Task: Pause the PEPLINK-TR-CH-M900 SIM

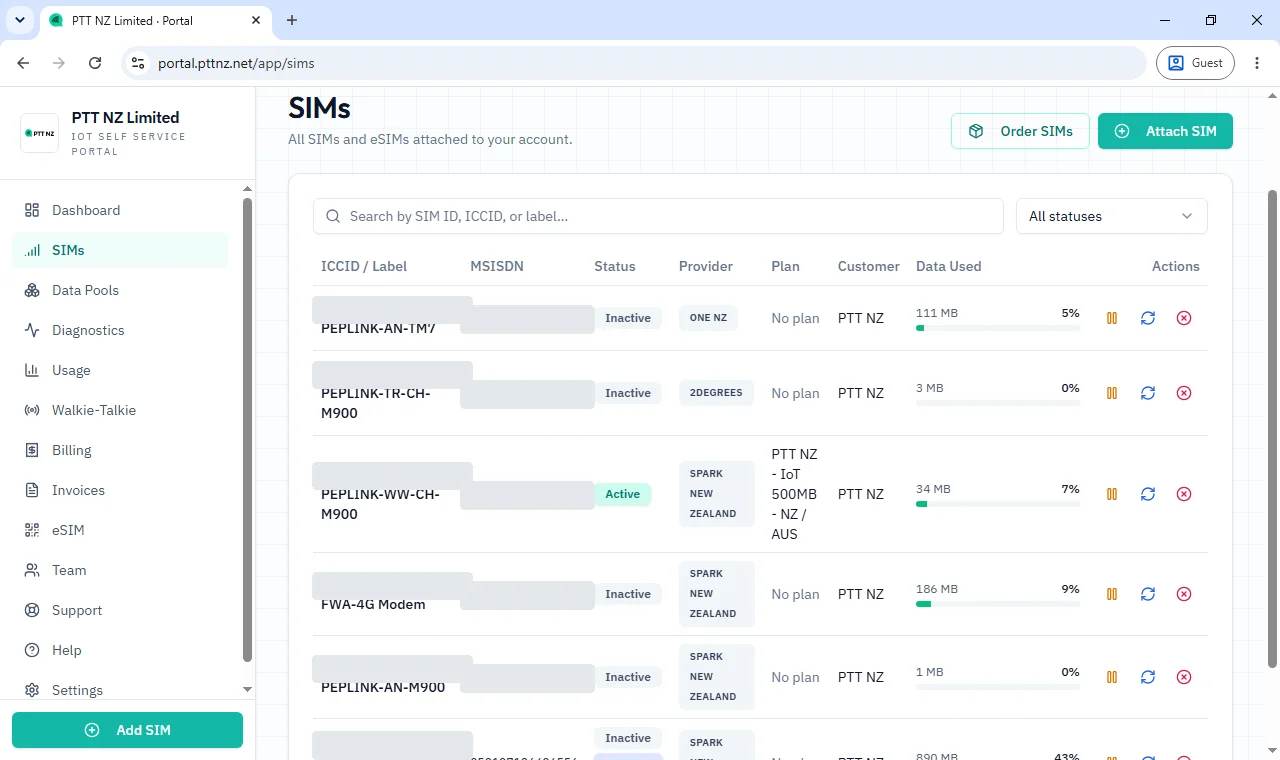Action: (x=1112, y=393)
